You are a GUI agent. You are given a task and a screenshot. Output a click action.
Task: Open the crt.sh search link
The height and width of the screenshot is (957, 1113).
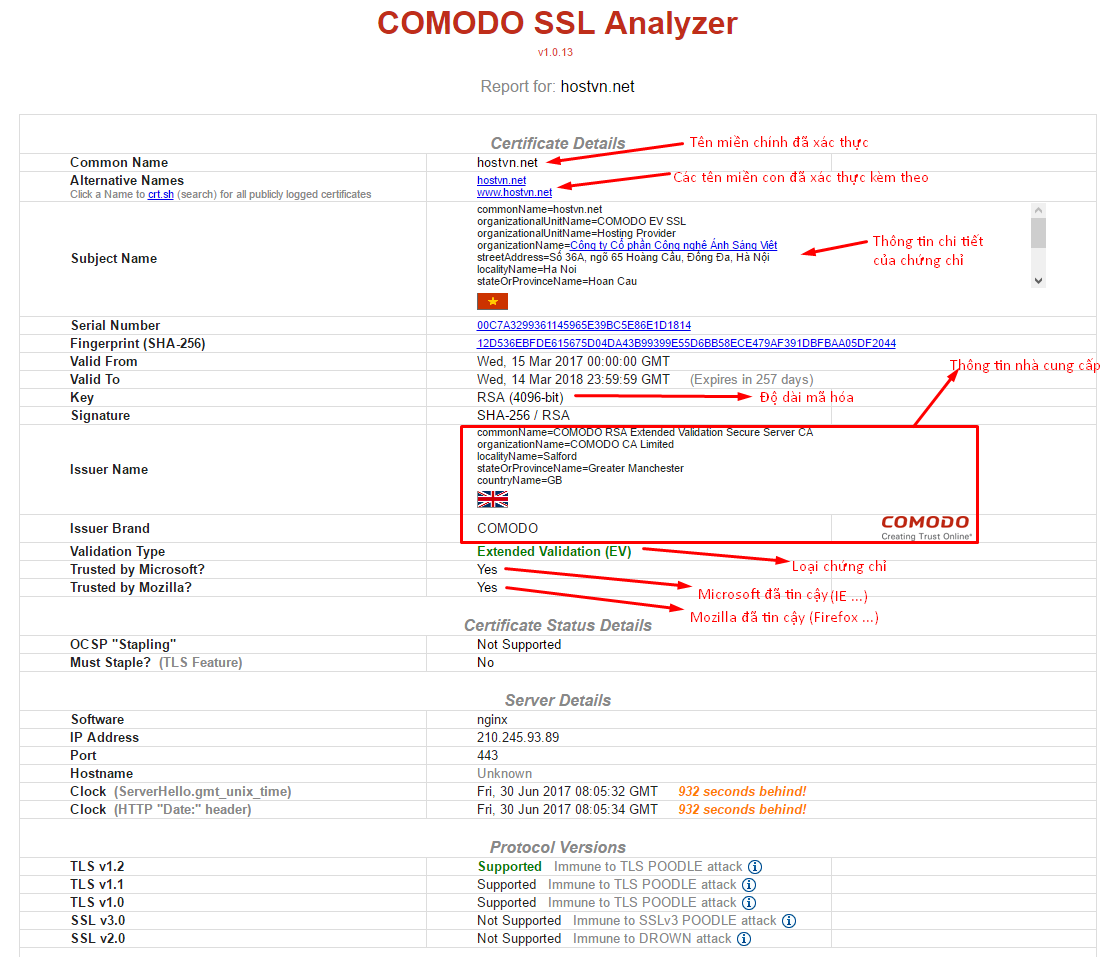click(x=160, y=195)
